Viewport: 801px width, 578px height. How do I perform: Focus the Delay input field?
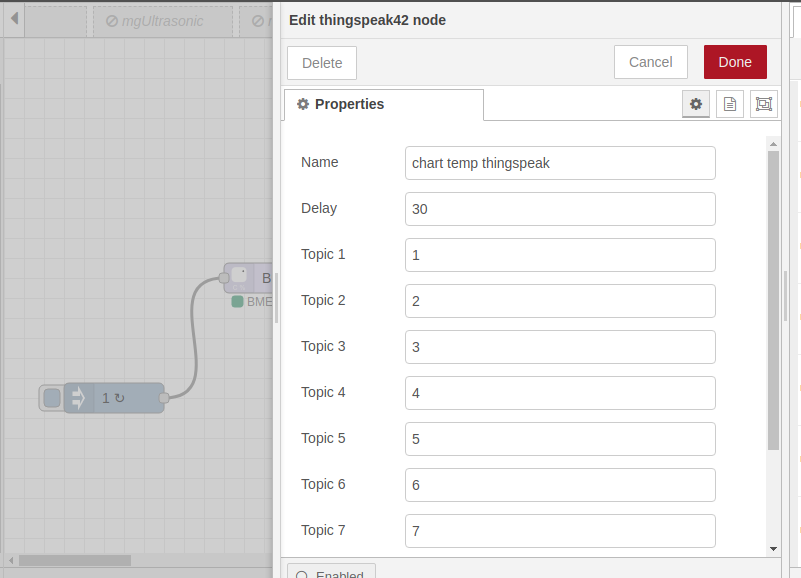[560, 209]
